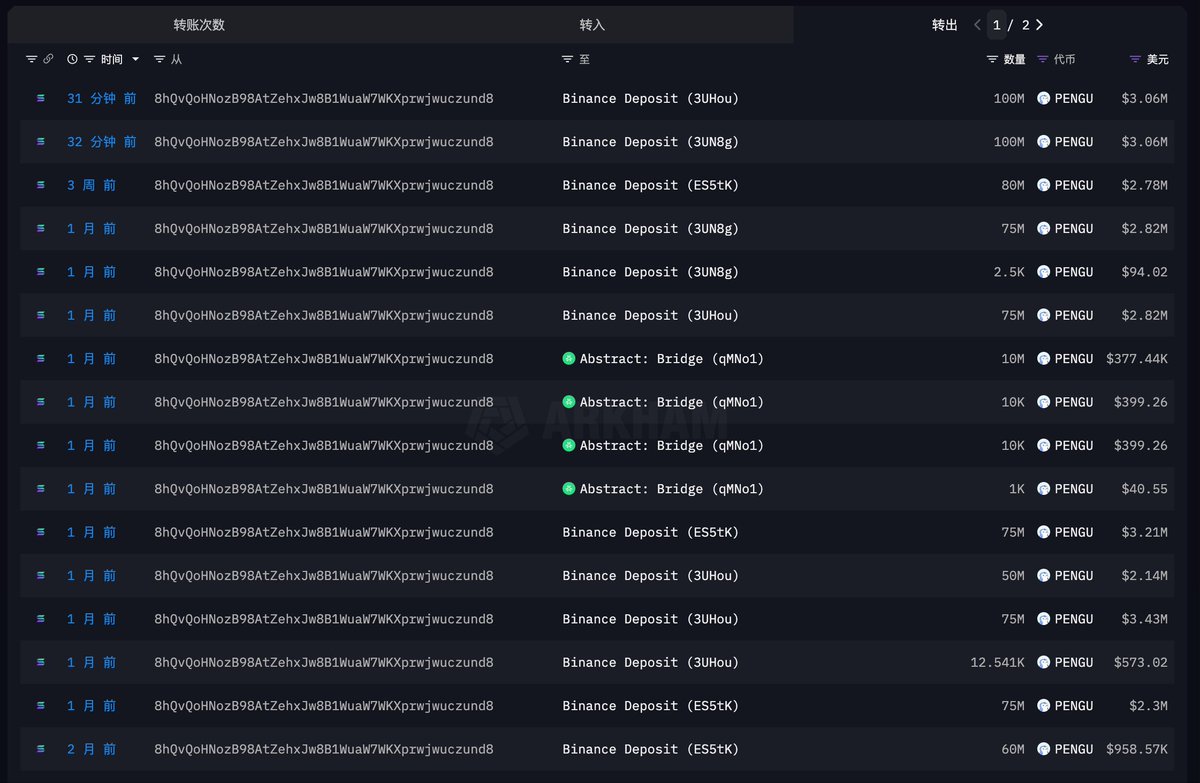Click the 数量 column header label
Screen dimensions: 1200x783
point(1014,59)
